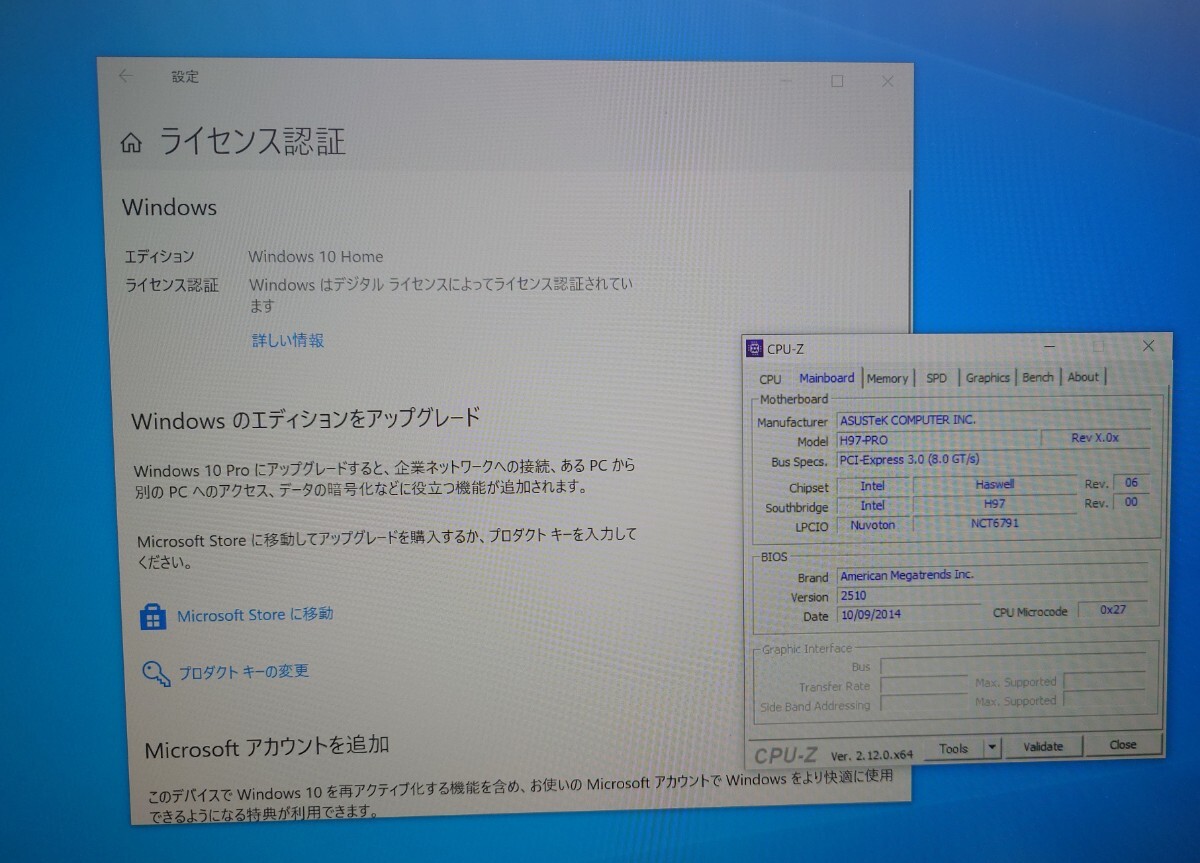Viewport: 1200px width, 863px height.
Task: Click the back arrow in Settings window
Action: 125,75
